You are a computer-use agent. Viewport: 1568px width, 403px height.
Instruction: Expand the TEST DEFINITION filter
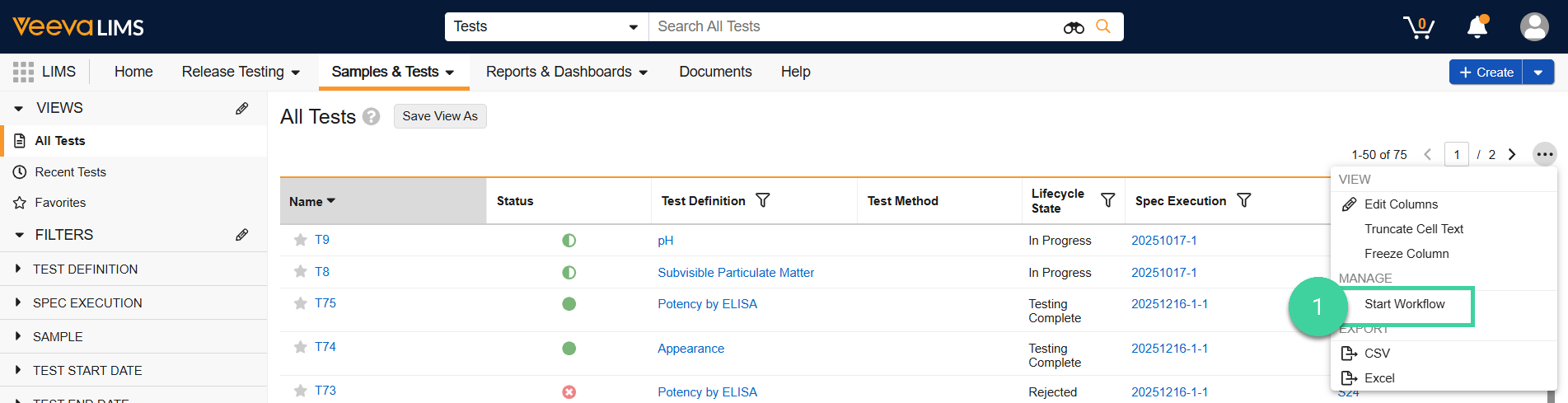[x=18, y=269]
